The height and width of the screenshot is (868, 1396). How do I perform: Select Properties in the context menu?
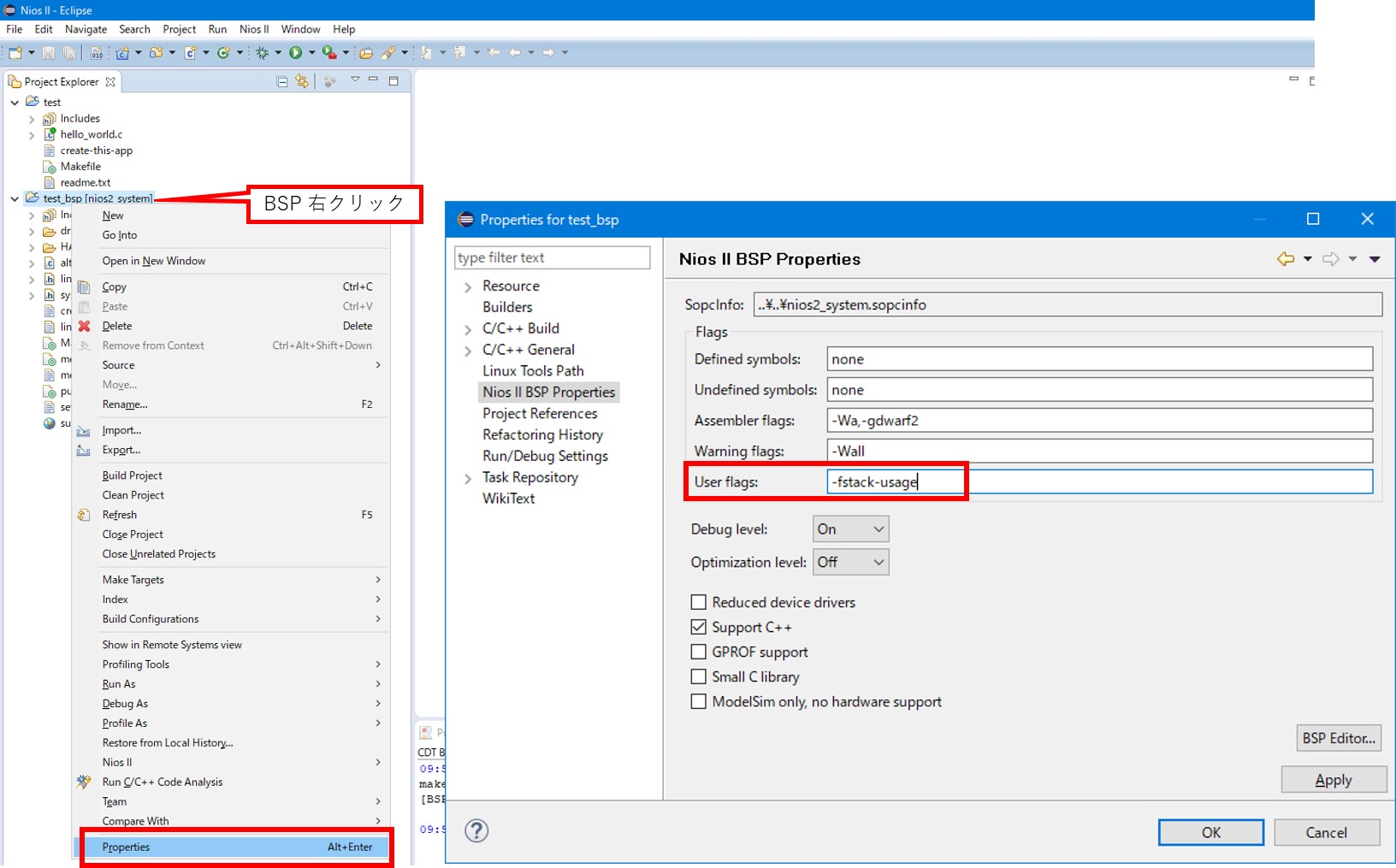[x=127, y=847]
